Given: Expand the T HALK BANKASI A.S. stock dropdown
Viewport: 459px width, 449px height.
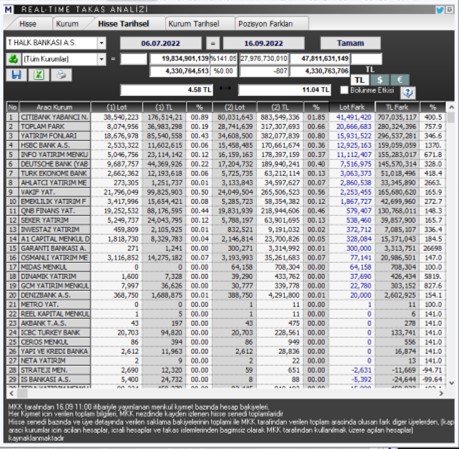Looking at the screenshot, I should tap(101, 43).
